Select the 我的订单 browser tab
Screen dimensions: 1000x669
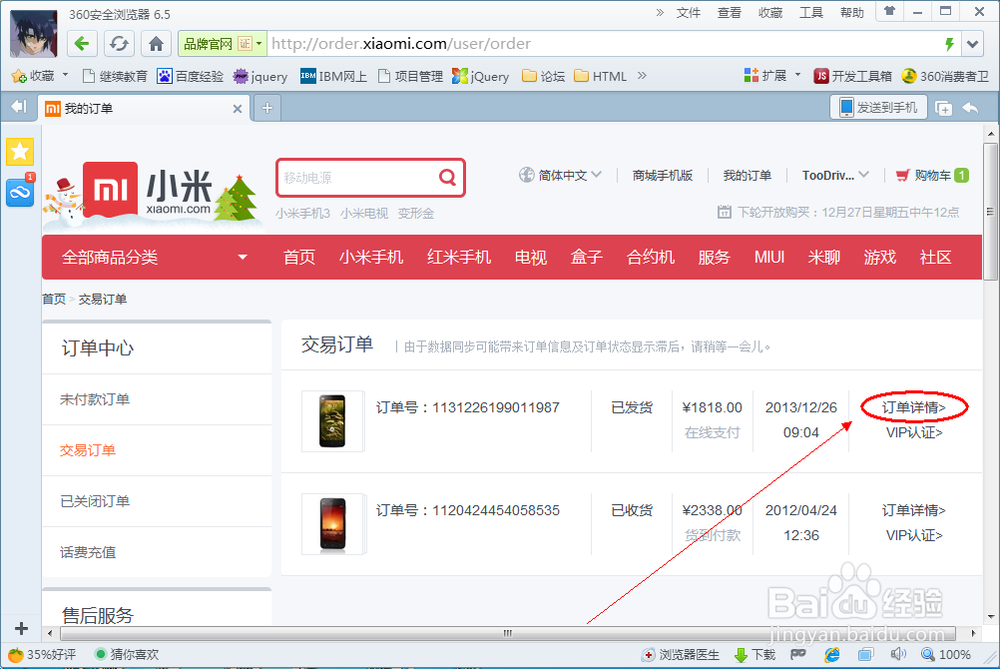(143, 108)
